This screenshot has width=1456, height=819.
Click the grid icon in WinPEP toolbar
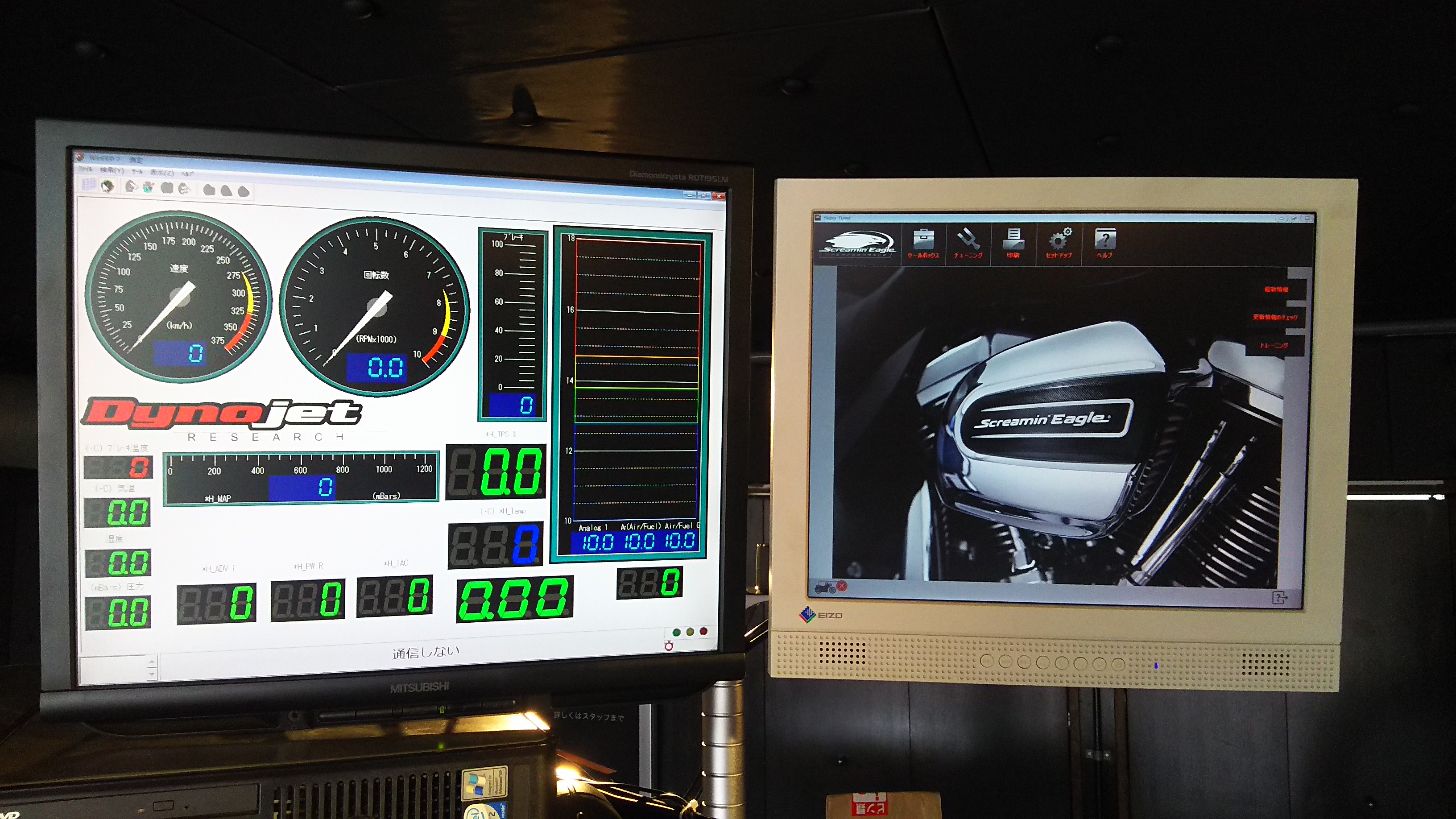[89, 184]
